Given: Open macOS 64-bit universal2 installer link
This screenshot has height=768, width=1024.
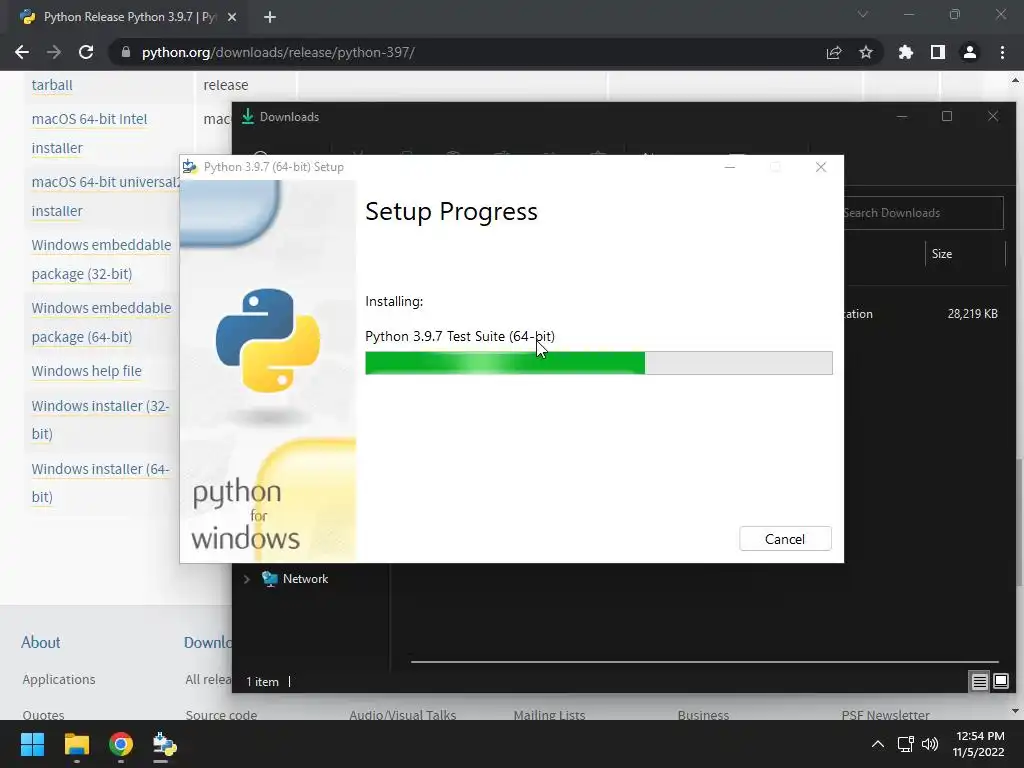Looking at the screenshot, I should click(x=104, y=196).
